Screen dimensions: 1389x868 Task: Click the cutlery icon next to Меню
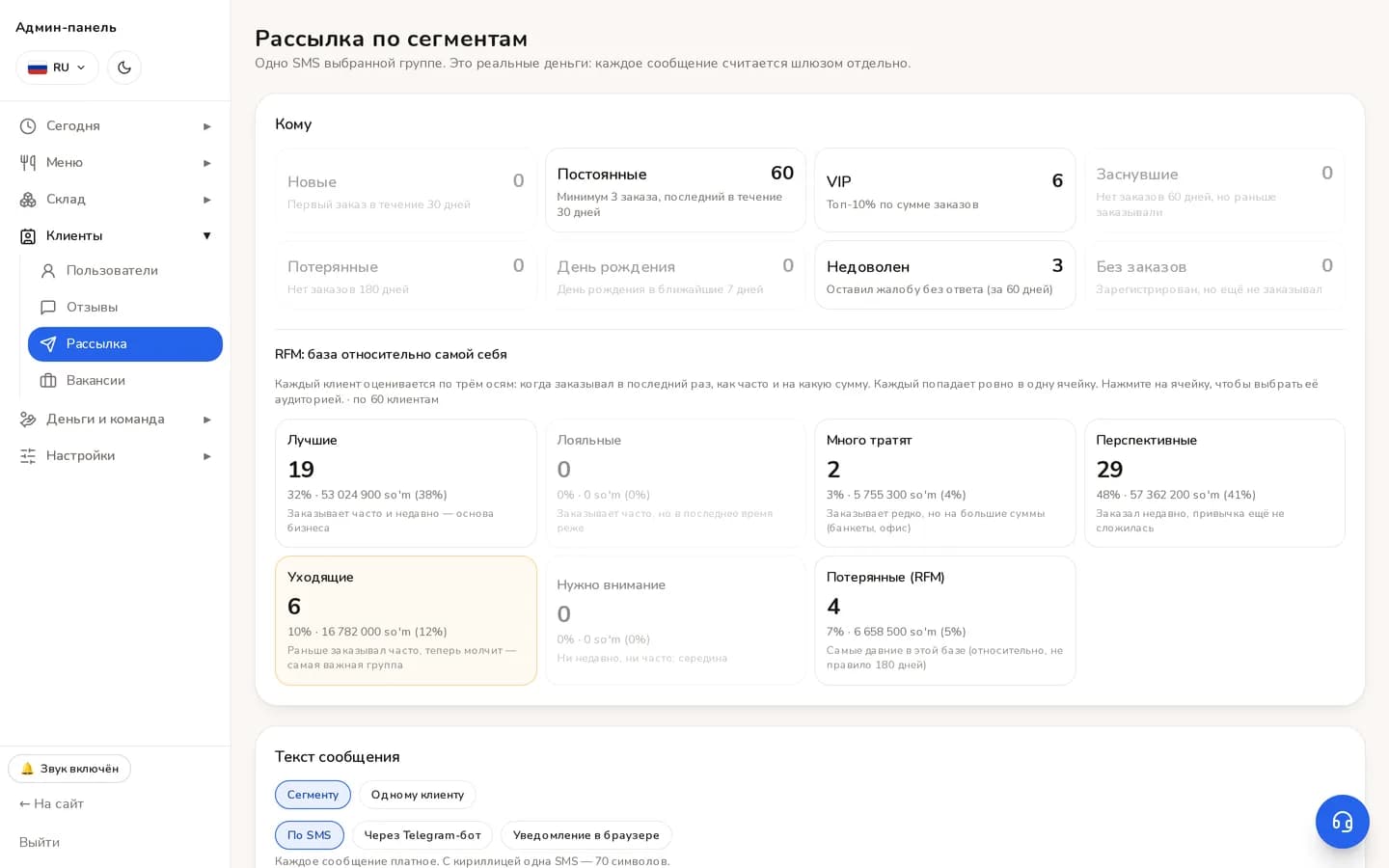click(28, 163)
